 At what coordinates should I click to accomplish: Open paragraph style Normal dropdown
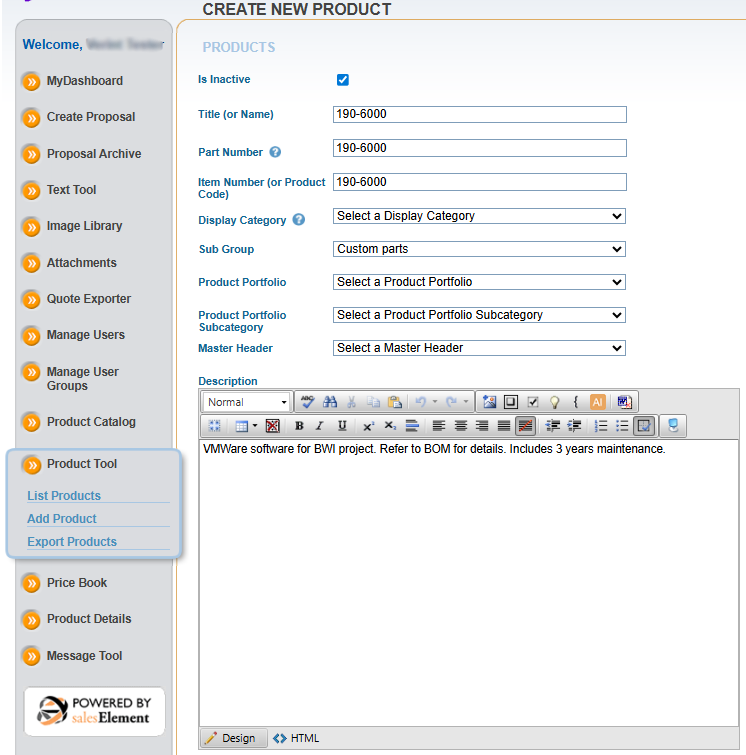pyautogui.click(x=247, y=402)
